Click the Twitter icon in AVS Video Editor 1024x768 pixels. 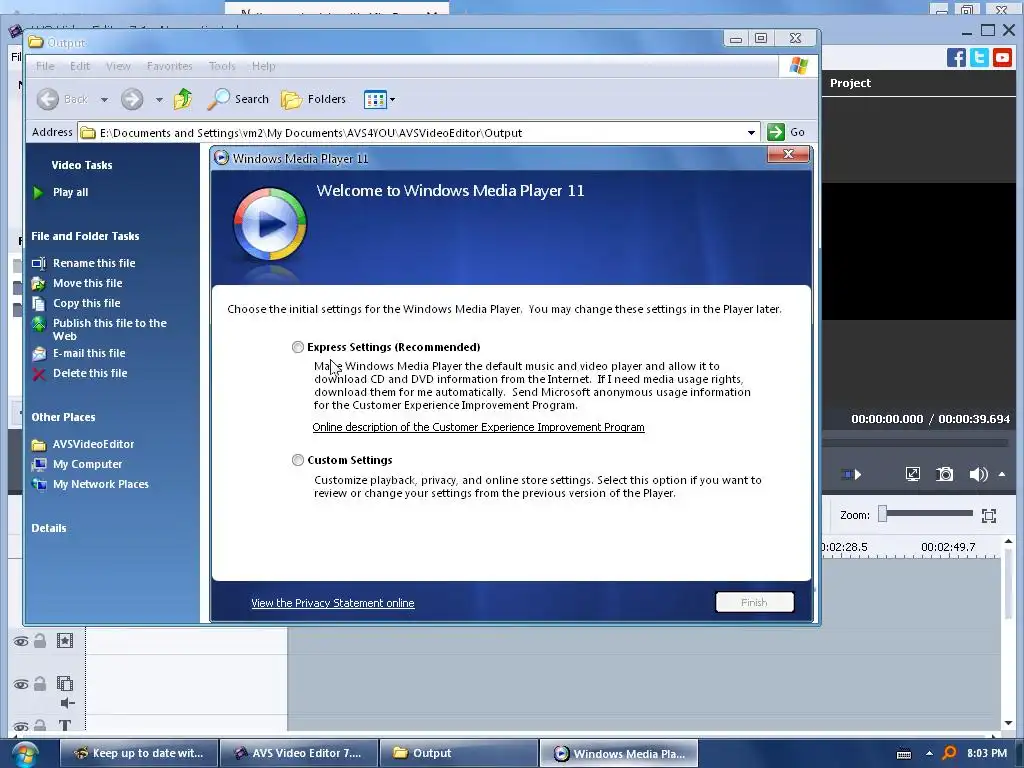coord(979,57)
